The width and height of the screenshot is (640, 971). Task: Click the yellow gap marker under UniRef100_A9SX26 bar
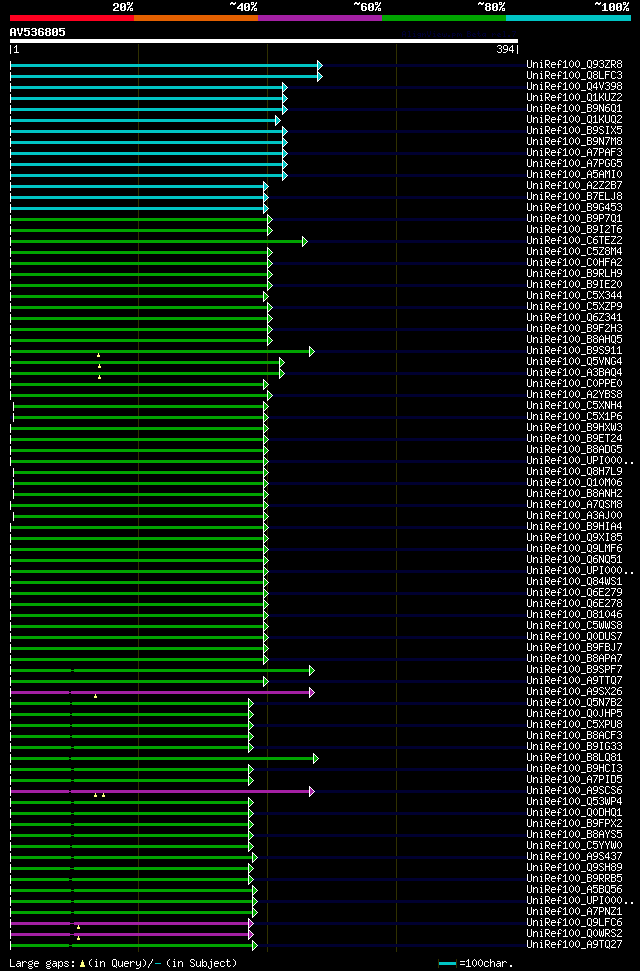click(95, 696)
